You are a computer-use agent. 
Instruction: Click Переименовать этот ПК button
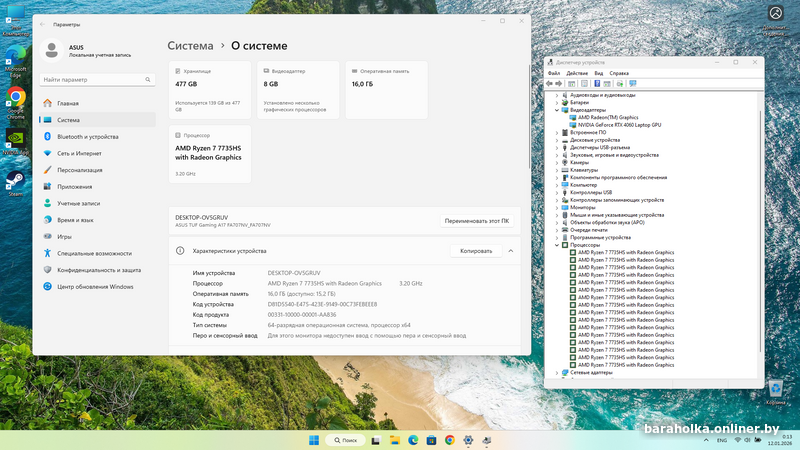pos(477,220)
